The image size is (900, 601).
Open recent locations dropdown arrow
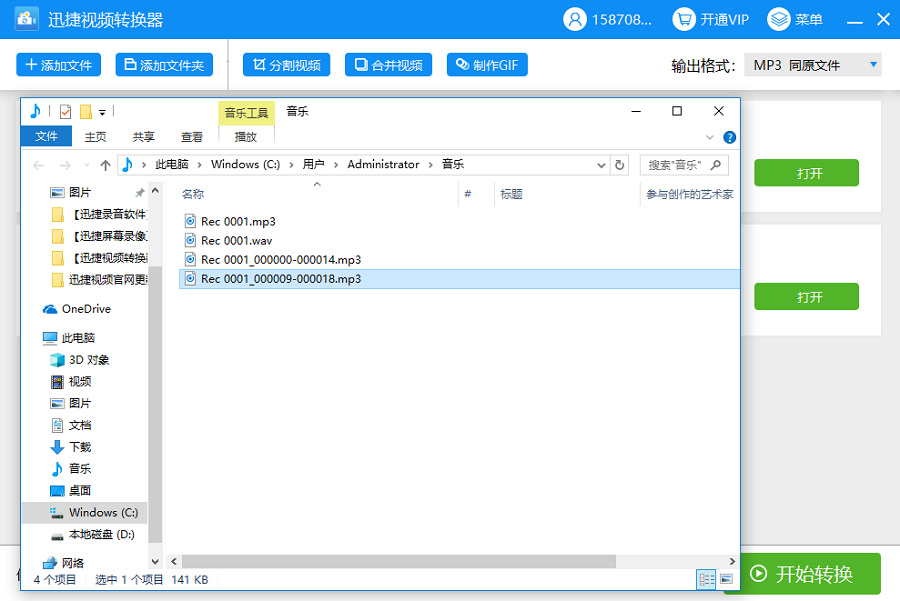click(87, 165)
